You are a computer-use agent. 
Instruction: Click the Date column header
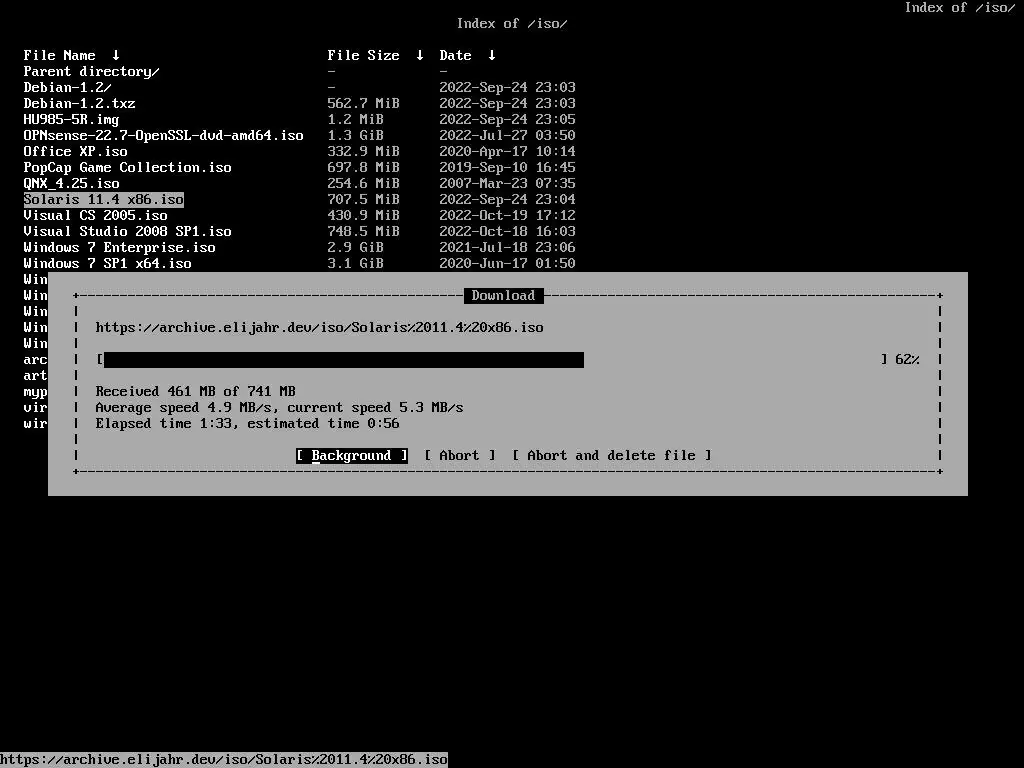click(455, 56)
